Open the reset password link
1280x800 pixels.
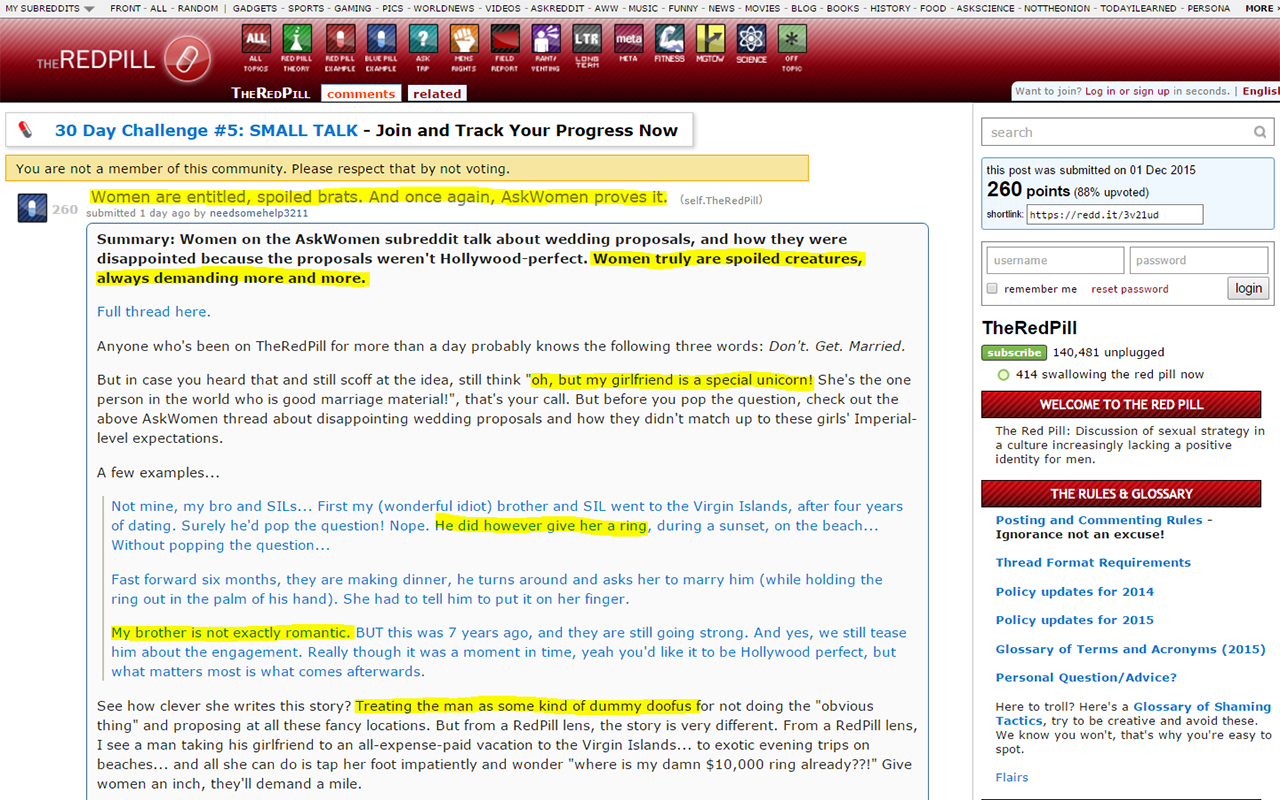tap(1129, 289)
